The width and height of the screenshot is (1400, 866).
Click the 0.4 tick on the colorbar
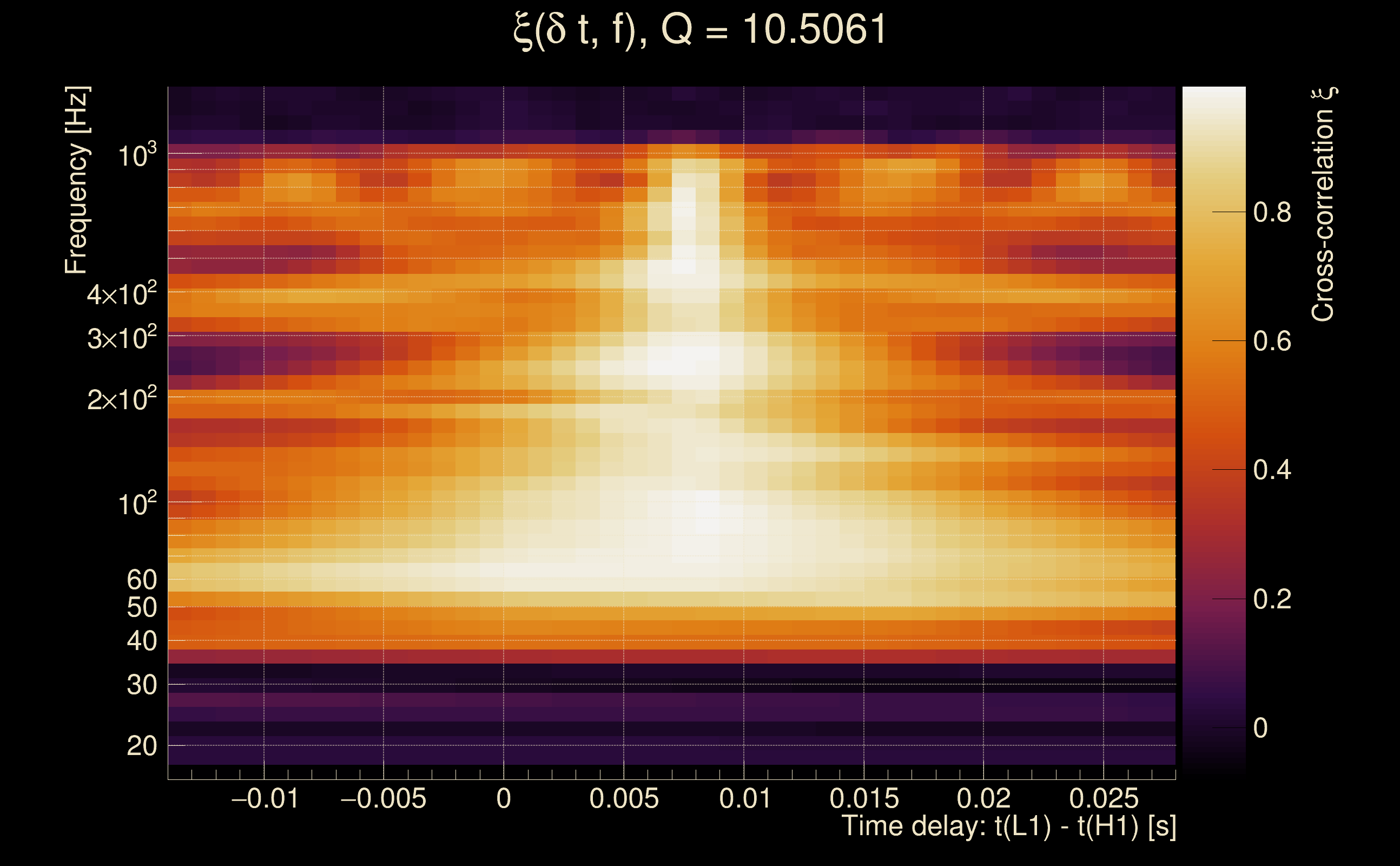tap(1272, 470)
